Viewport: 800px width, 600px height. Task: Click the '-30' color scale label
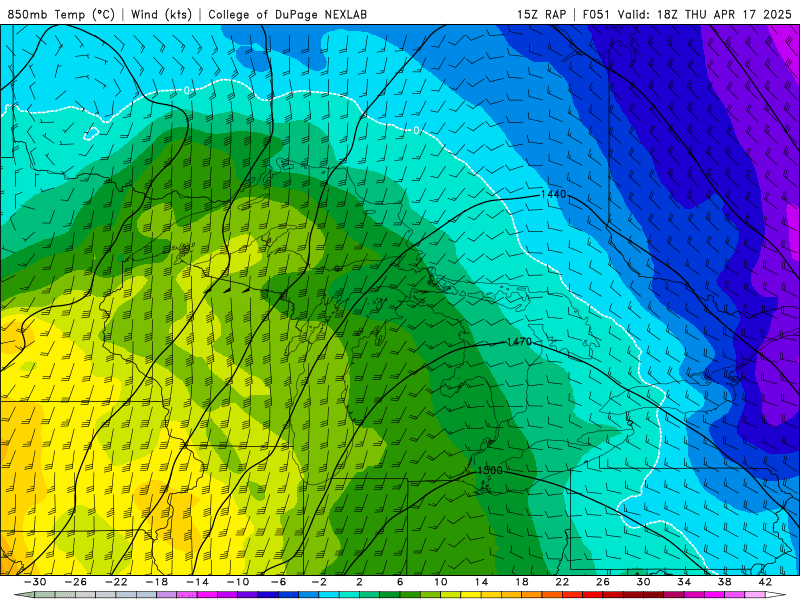(35, 582)
